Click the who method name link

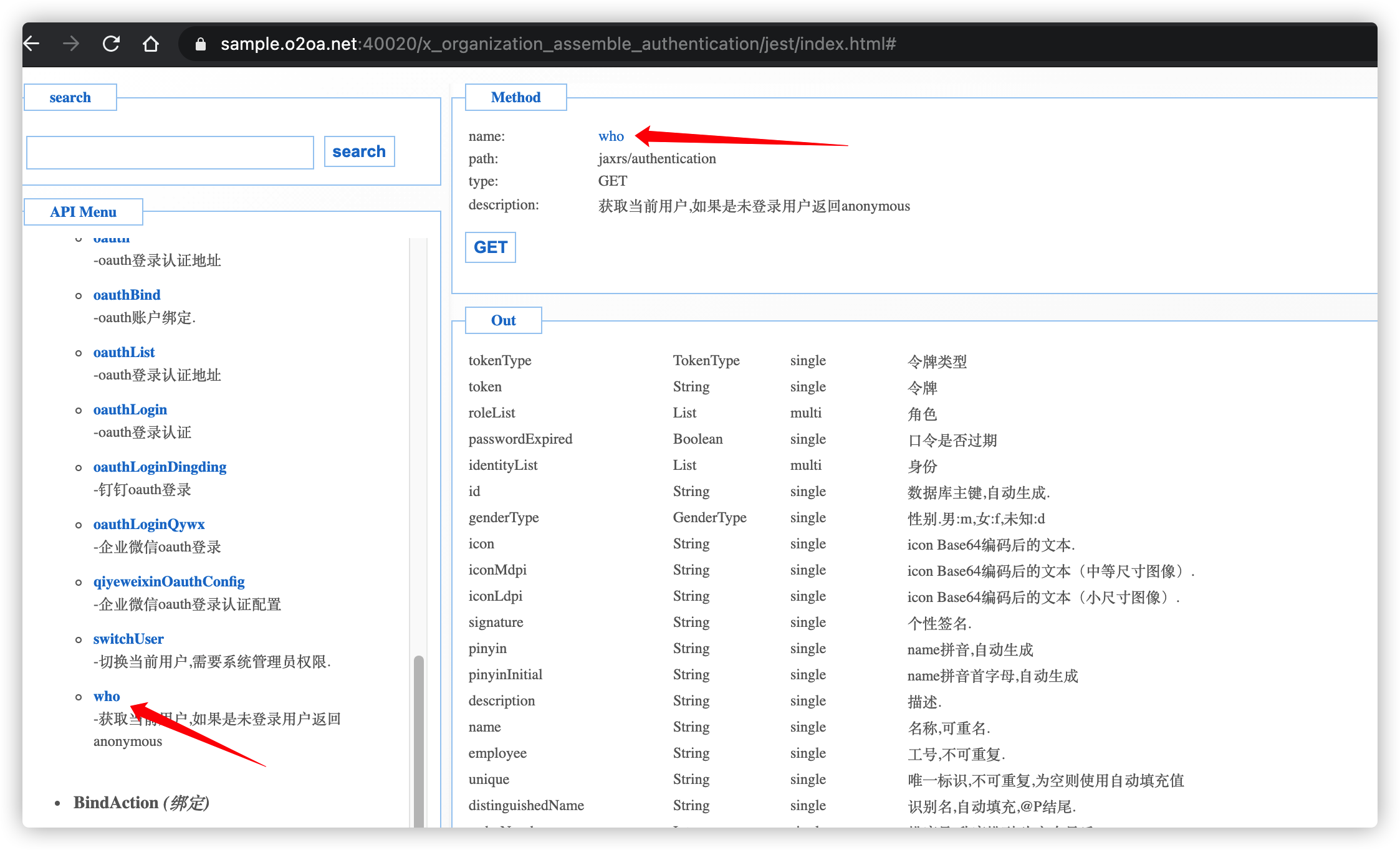coord(611,136)
